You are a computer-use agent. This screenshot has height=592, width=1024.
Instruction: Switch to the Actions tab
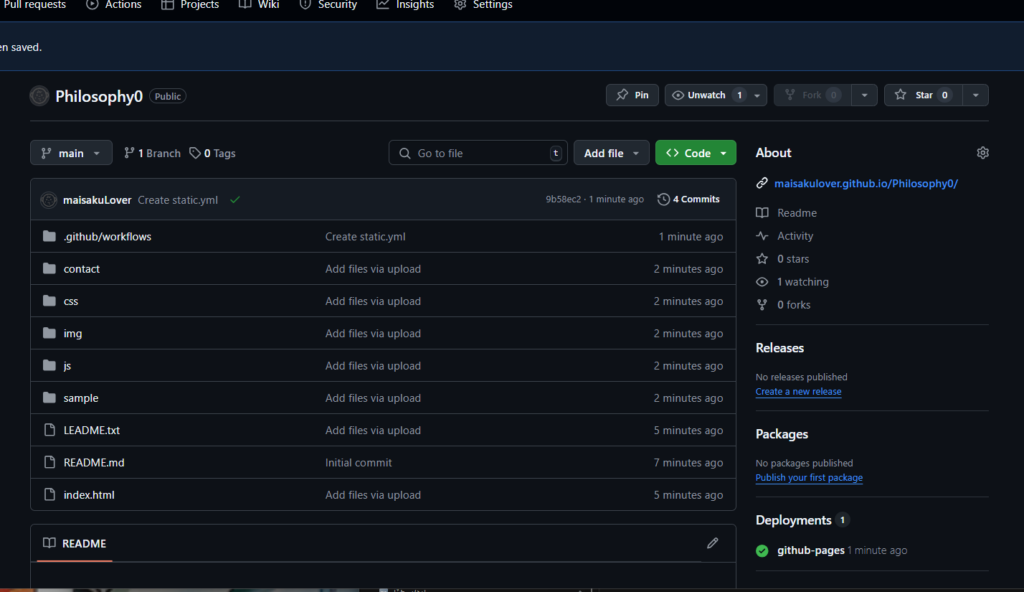coord(114,5)
